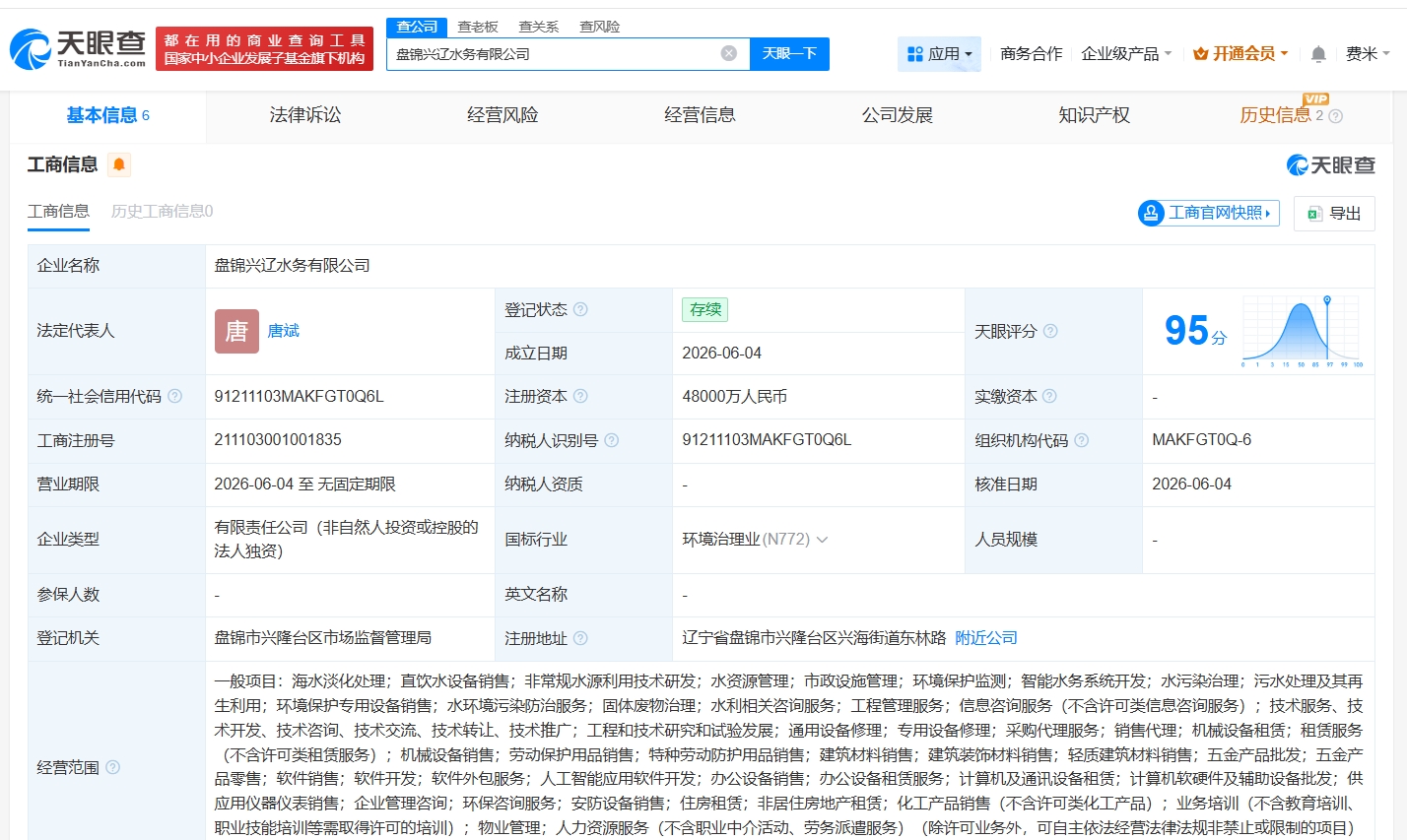
Task: Click the 附近公司 link
Action: (986, 638)
